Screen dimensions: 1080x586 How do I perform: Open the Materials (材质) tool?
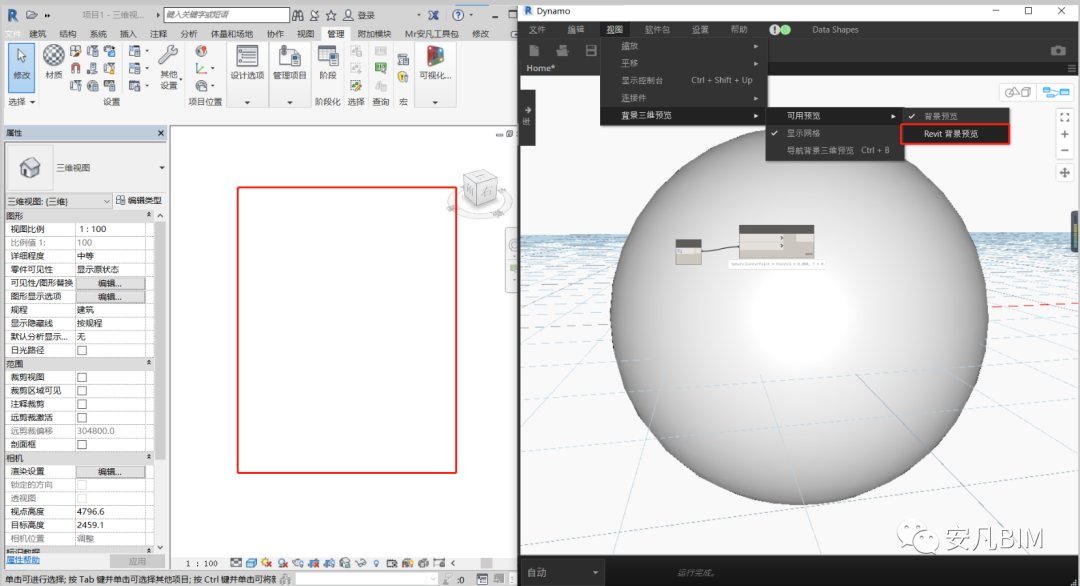pos(52,65)
